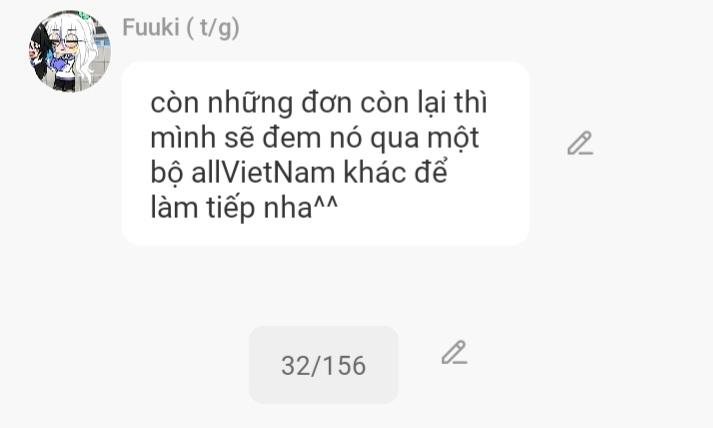Edit the chat message from Fuuki
Viewport: 713px width, 428px height.
pos(580,143)
